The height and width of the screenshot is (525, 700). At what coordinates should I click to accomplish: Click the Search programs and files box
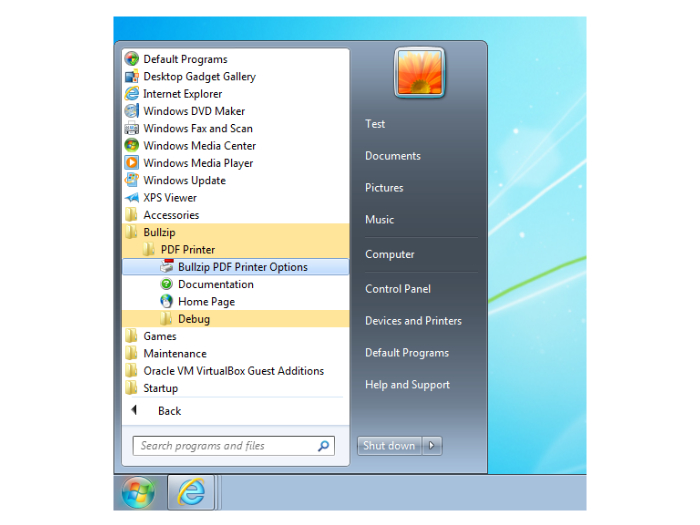click(x=233, y=446)
